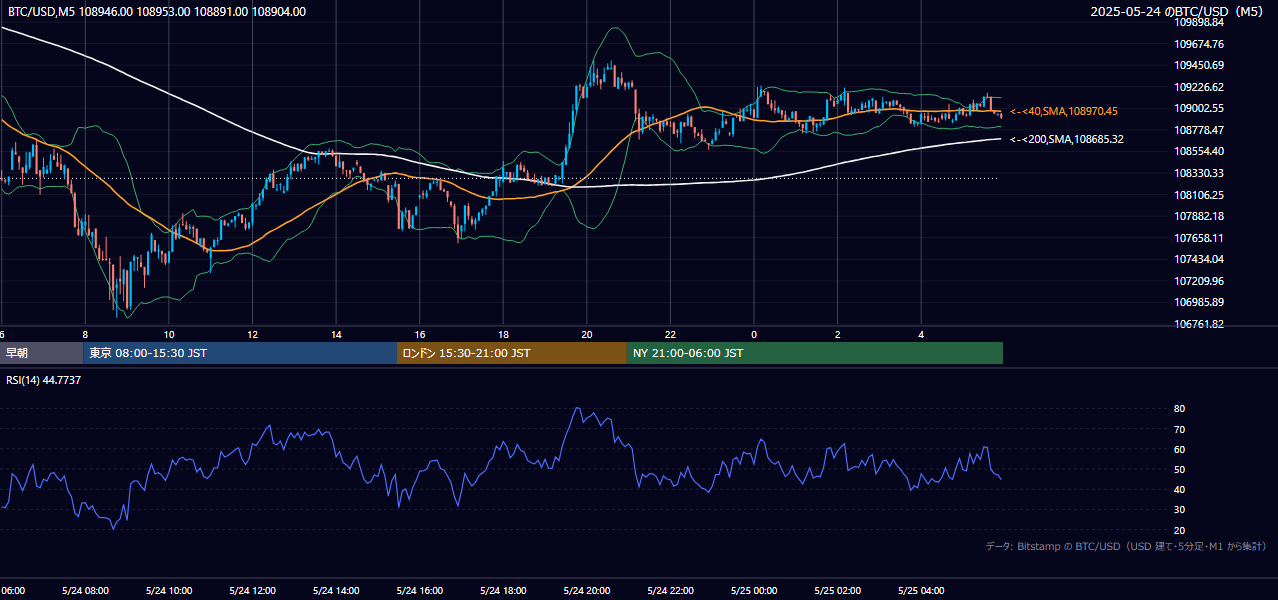
Task: Click hour label 16 under the price chart
Action: (420, 334)
